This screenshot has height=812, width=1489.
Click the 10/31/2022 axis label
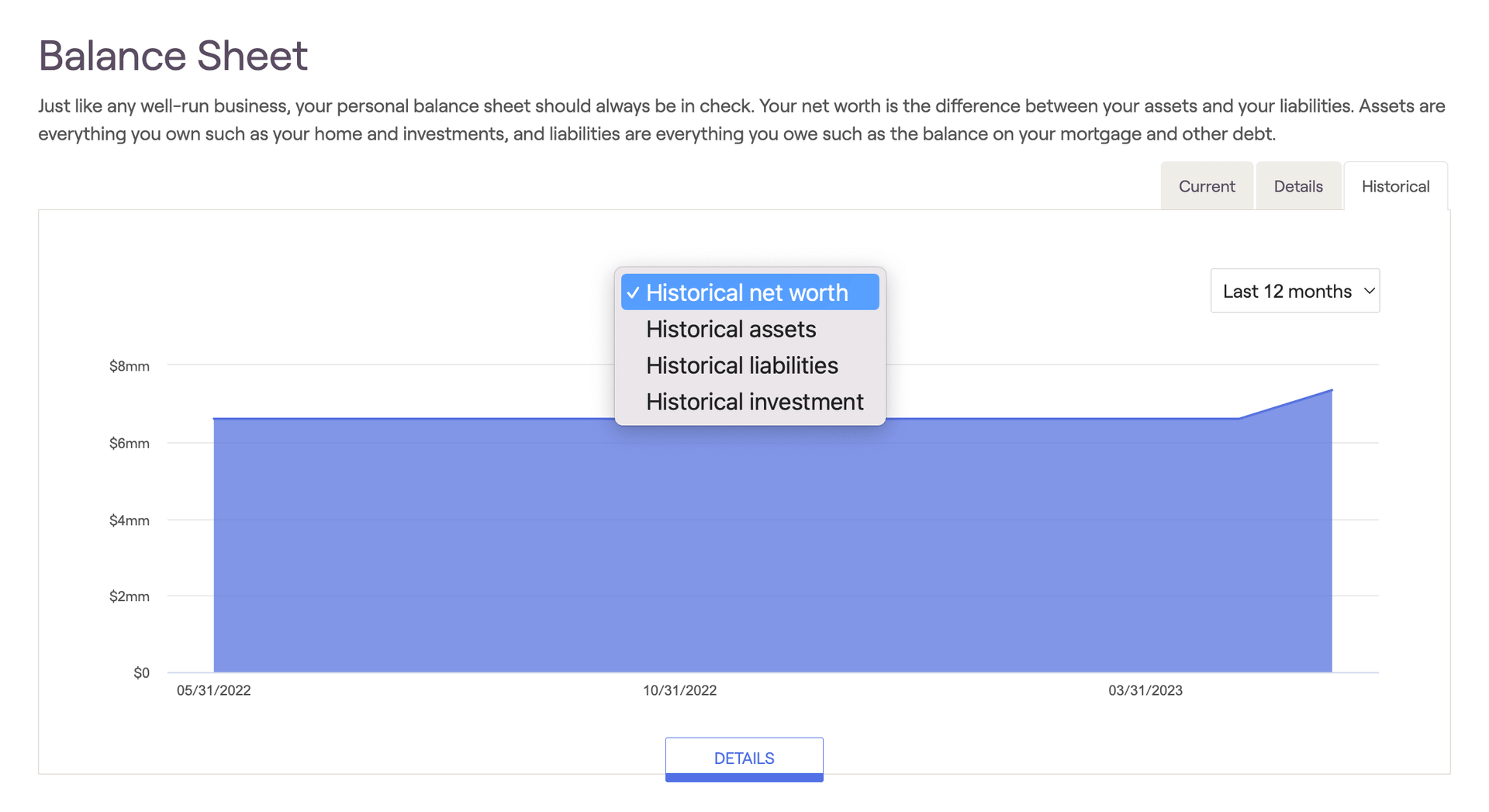pyautogui.click(x=680, y=690)
